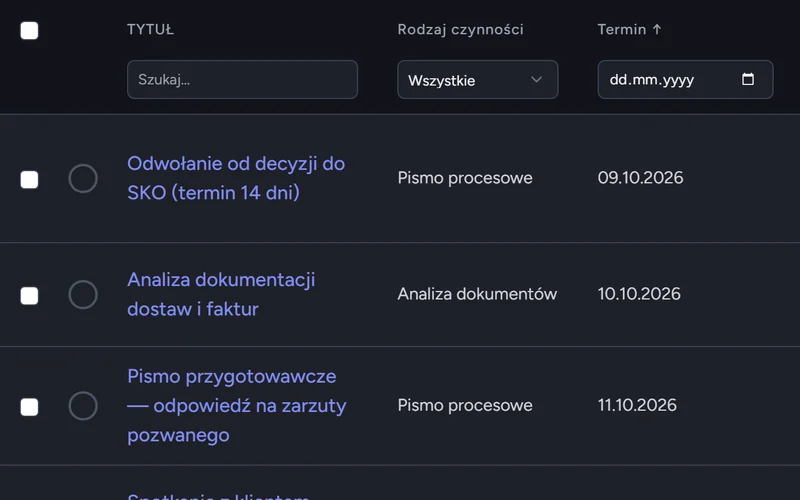Check the box for Analiza dokumentacji row
Image resolution: width=800 pixels, height=500 pixels.
point(29,295)
